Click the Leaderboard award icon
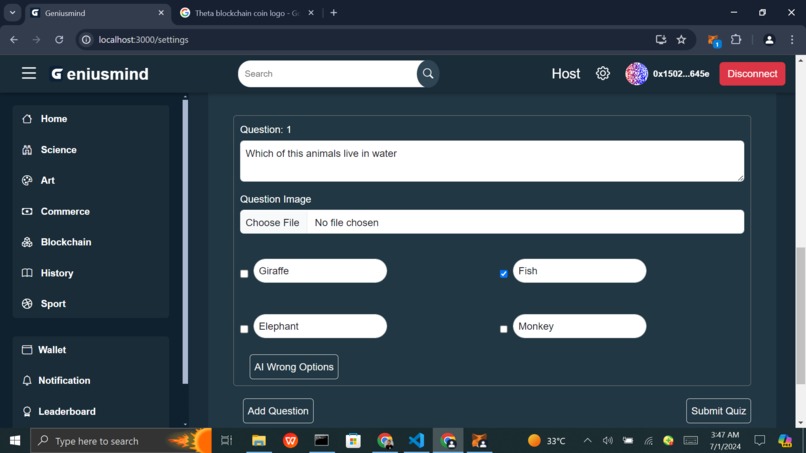Screen dimensions: 806x453 (x=27, y=411)
